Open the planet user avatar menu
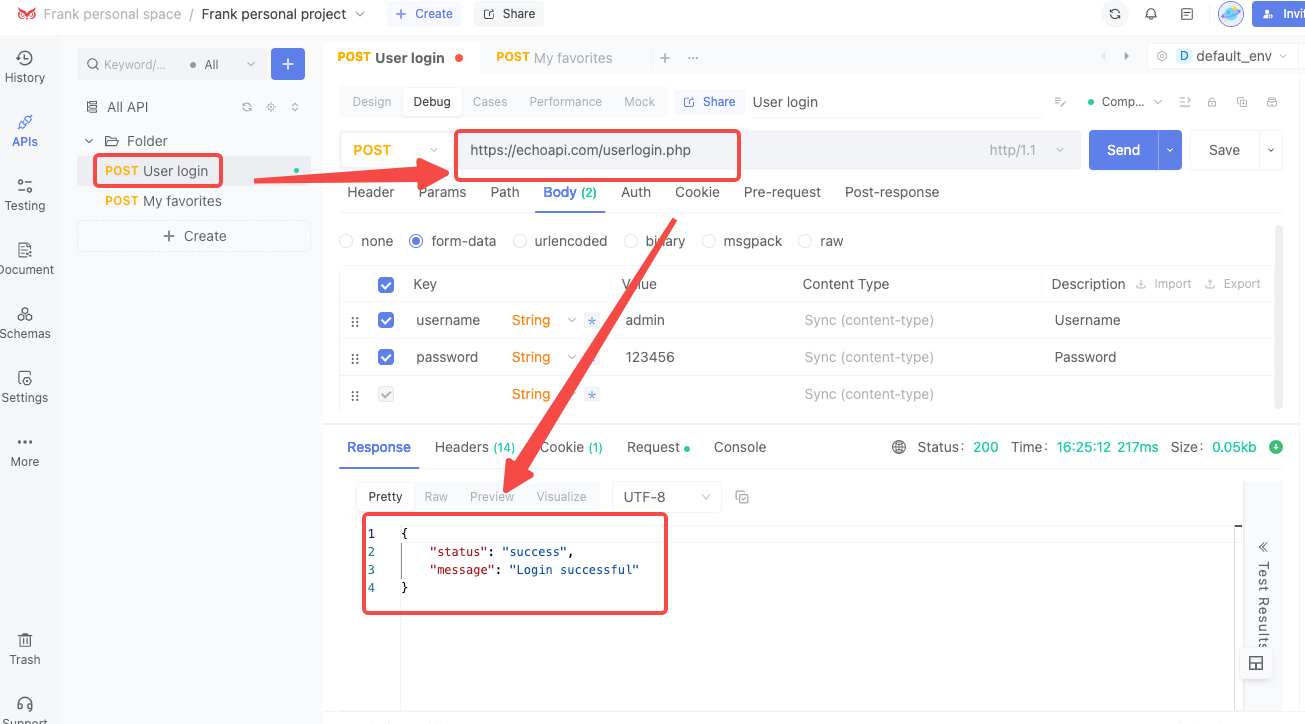Image resolution: width=1305 pixels, height=724 pixels. tap(1230, 14)
